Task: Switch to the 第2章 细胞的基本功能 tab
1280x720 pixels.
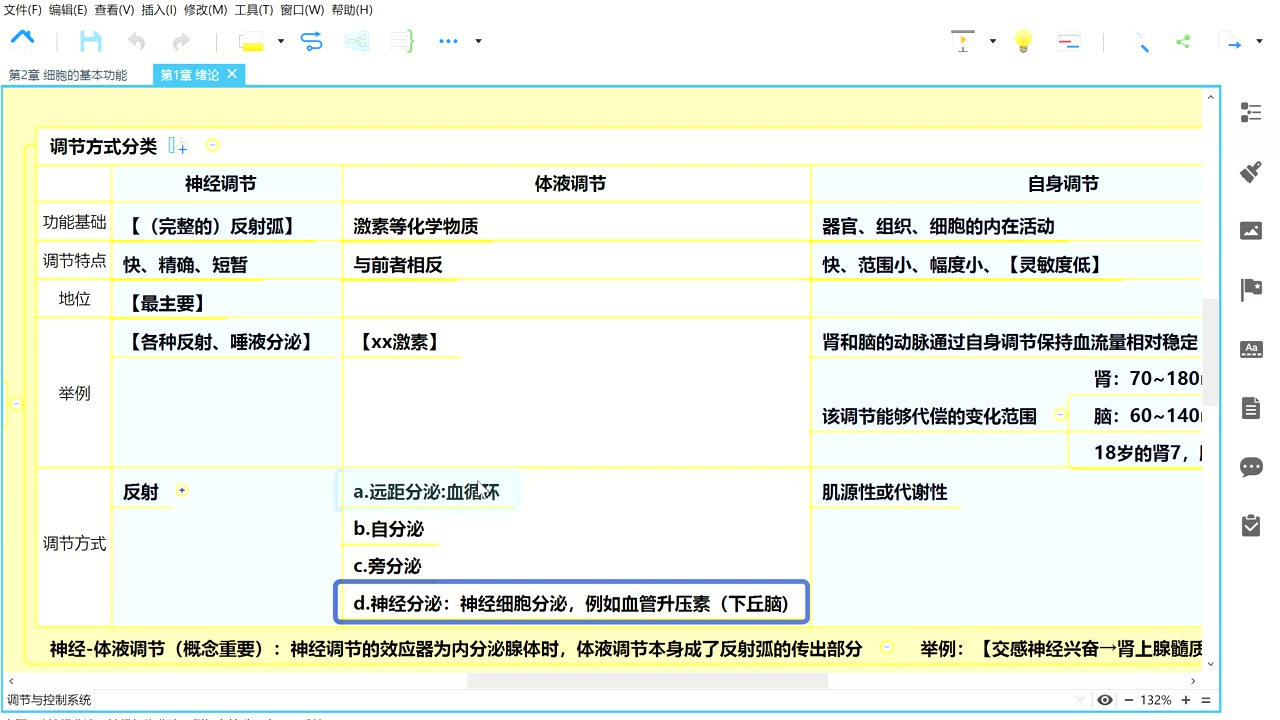Action: tap(68, 75)
